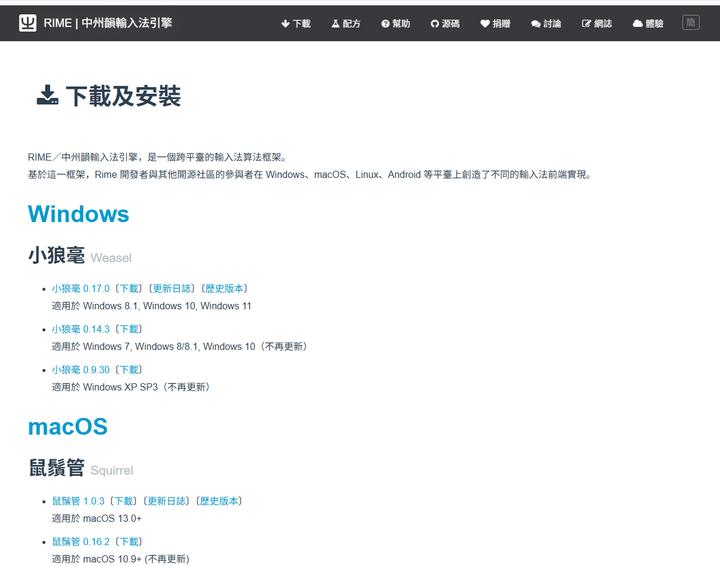Download 鼠鬚管 1.0.3
The image size is (720, 566).
[123, 501]
